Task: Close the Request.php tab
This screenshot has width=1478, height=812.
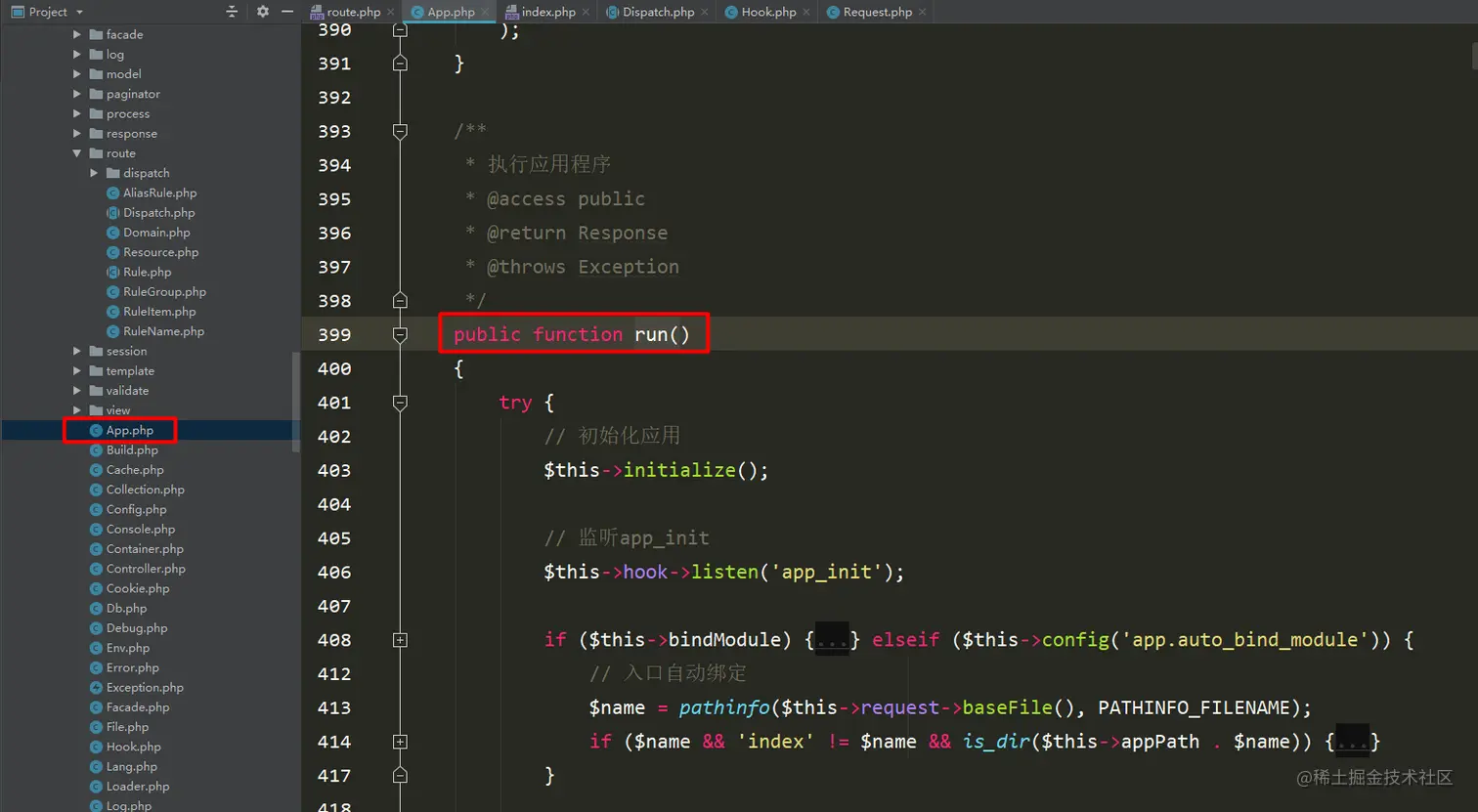Action: [922, 12]
